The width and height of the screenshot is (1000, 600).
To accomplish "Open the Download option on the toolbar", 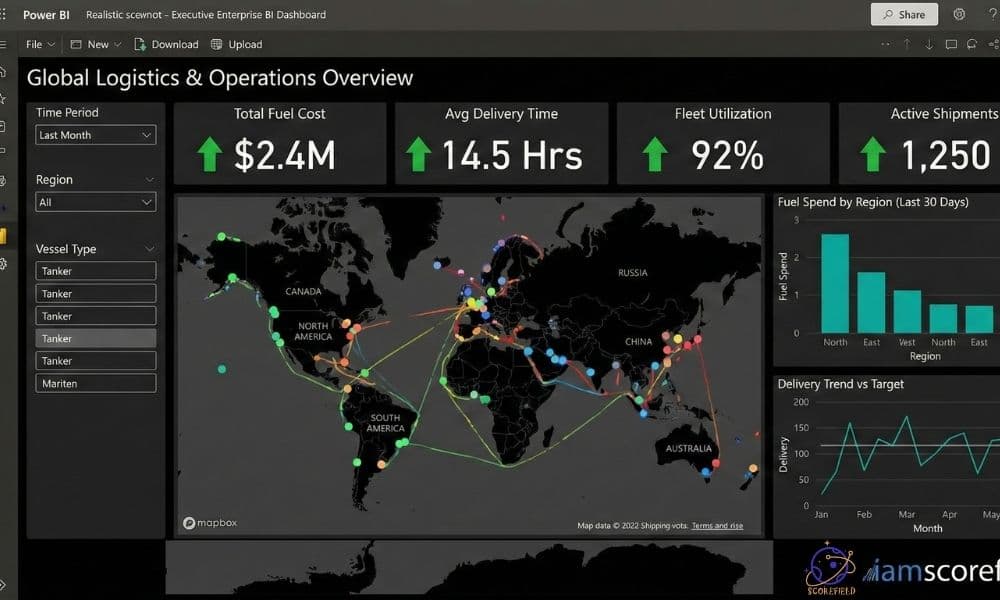I will click(x=167, y=44).
